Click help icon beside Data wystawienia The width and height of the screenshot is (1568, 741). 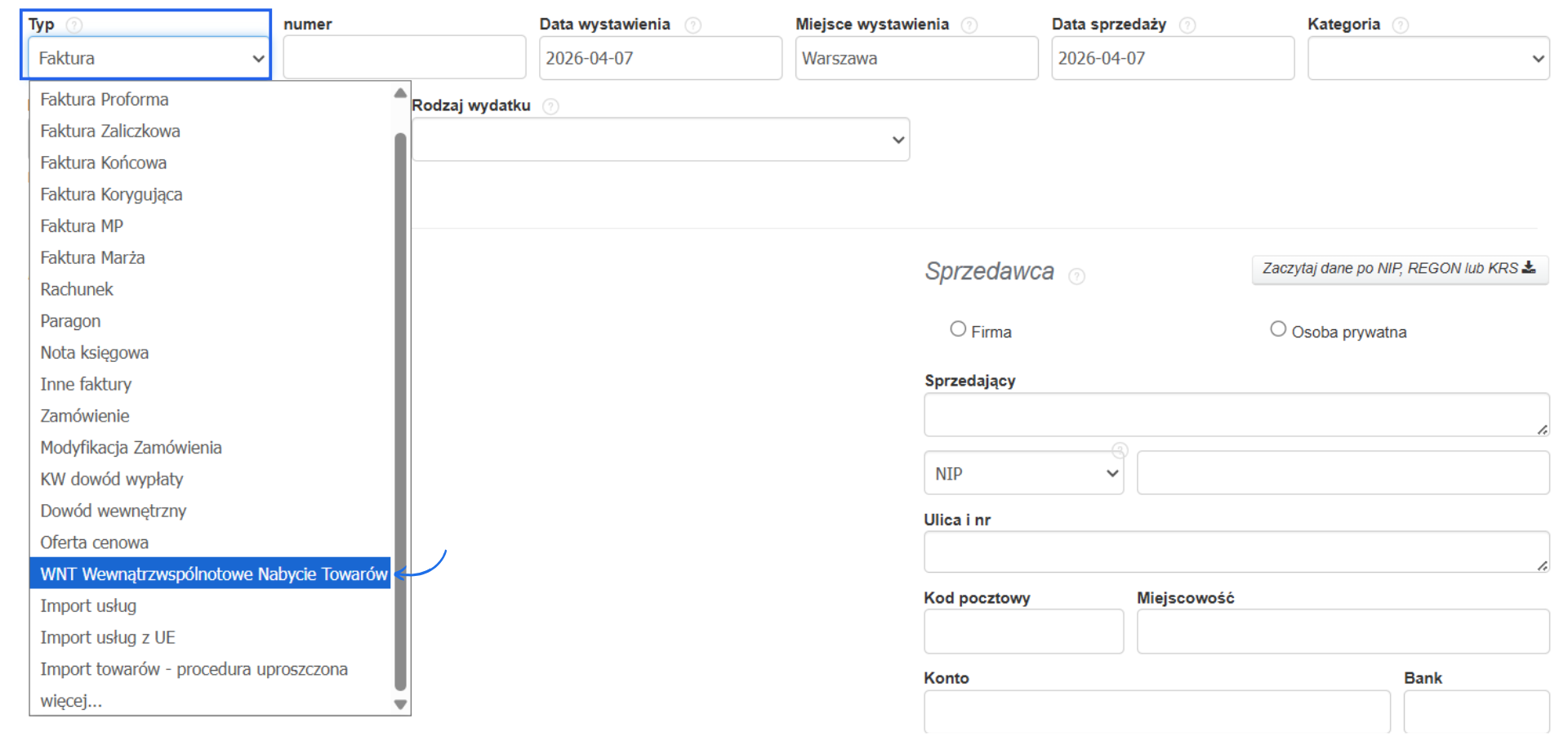tap(693, 25)
